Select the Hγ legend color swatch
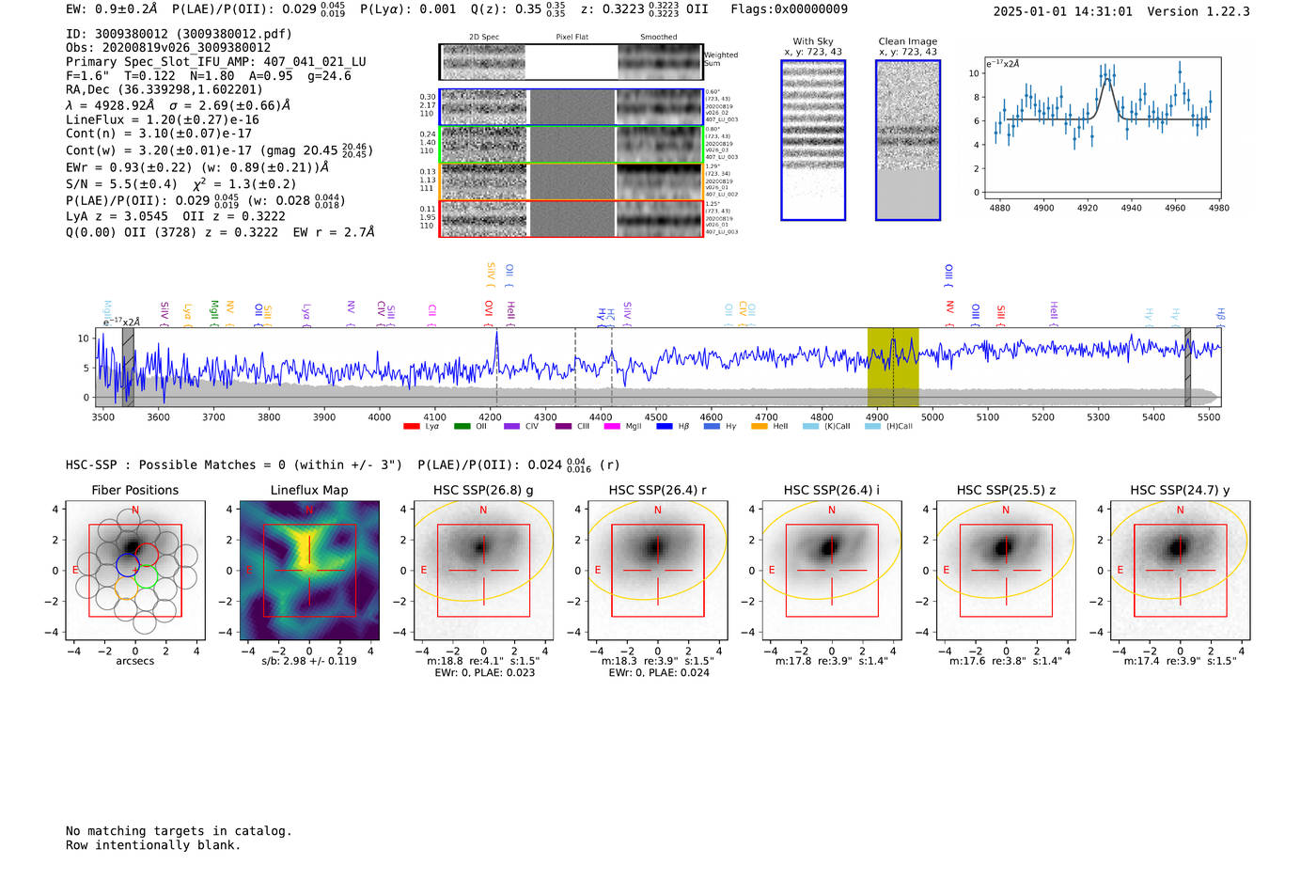 712,427
